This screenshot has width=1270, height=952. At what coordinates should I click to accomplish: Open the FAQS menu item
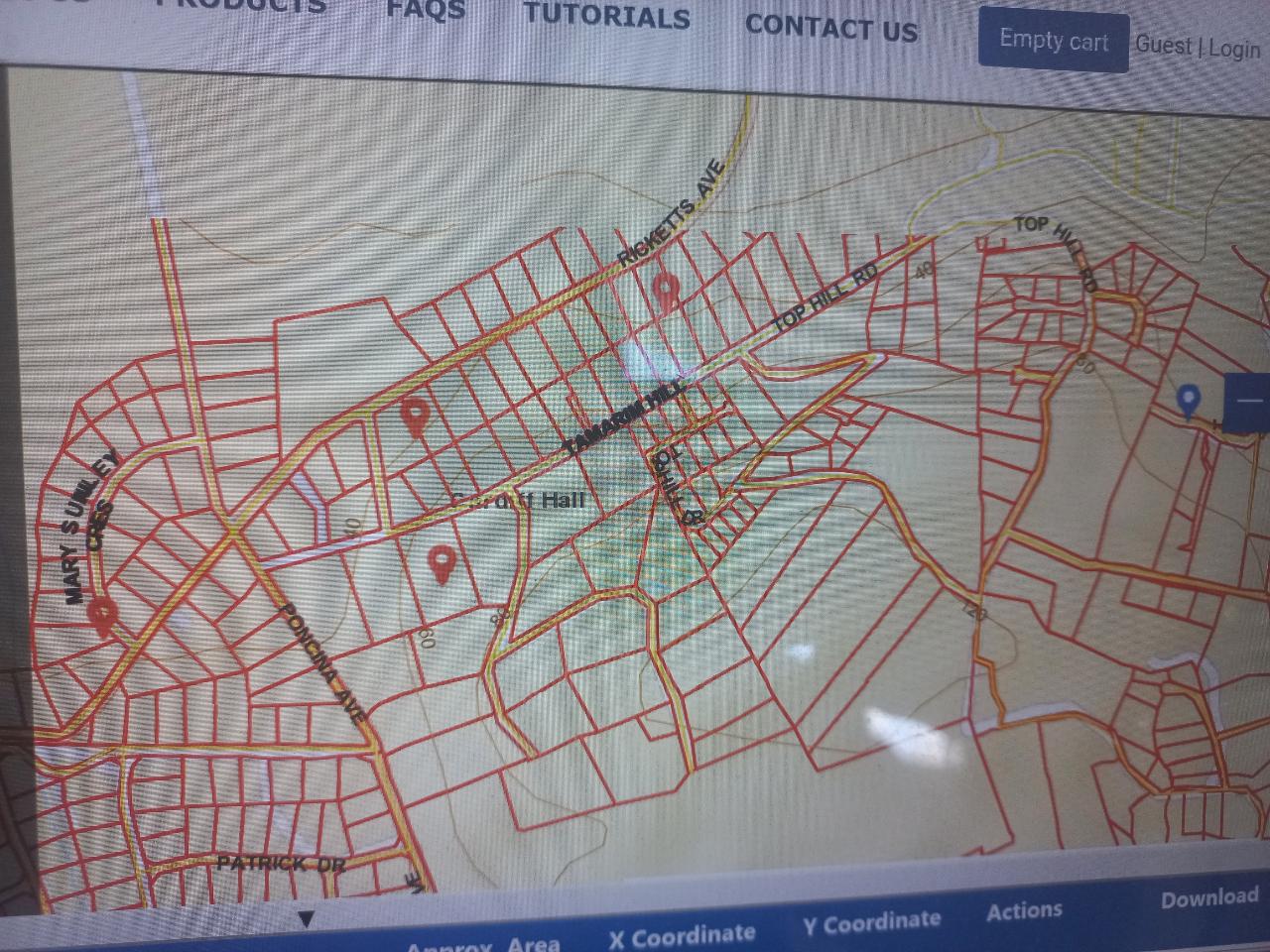(426, 10)
